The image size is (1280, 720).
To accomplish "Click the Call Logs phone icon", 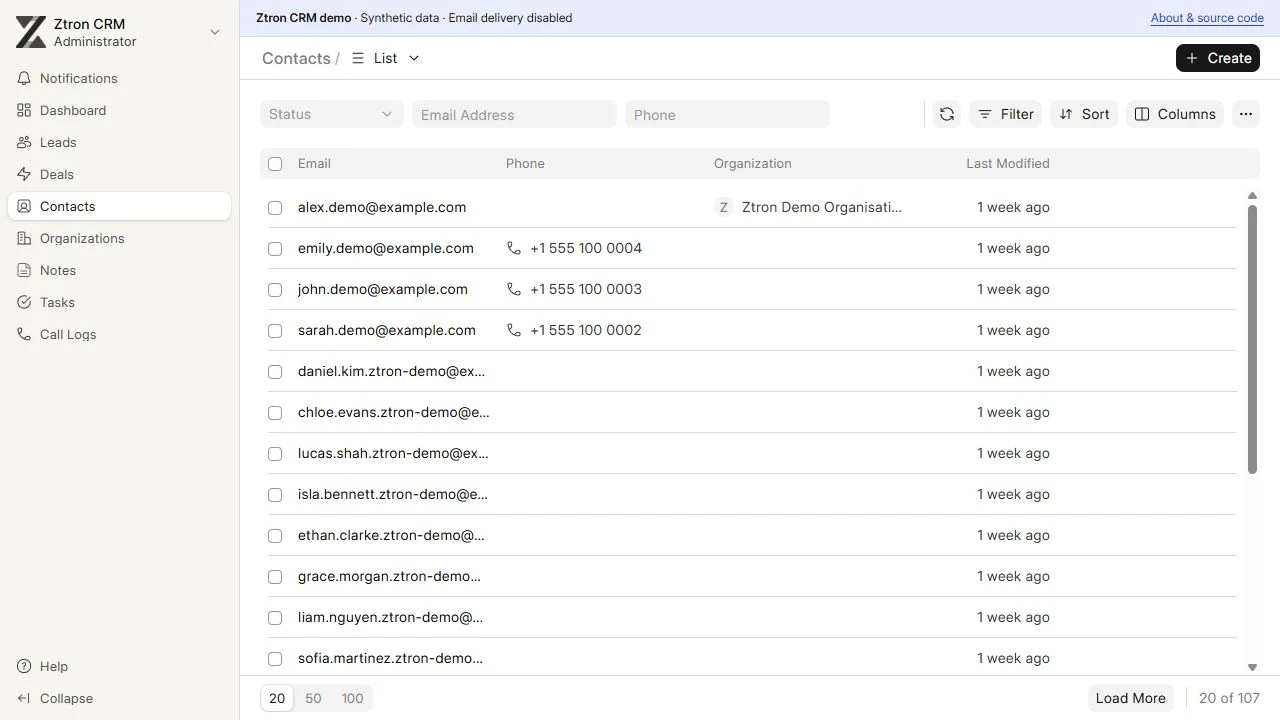I will 24,334.
